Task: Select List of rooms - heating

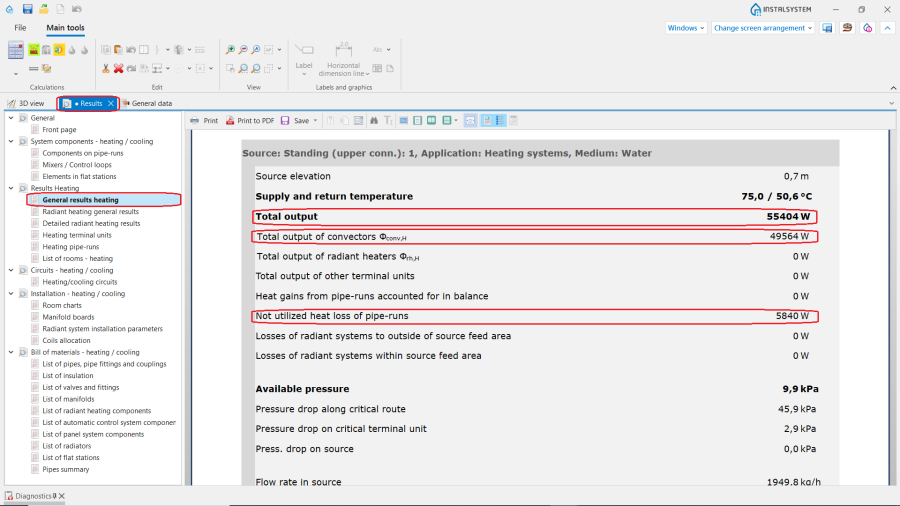Action: coord(77,259)
